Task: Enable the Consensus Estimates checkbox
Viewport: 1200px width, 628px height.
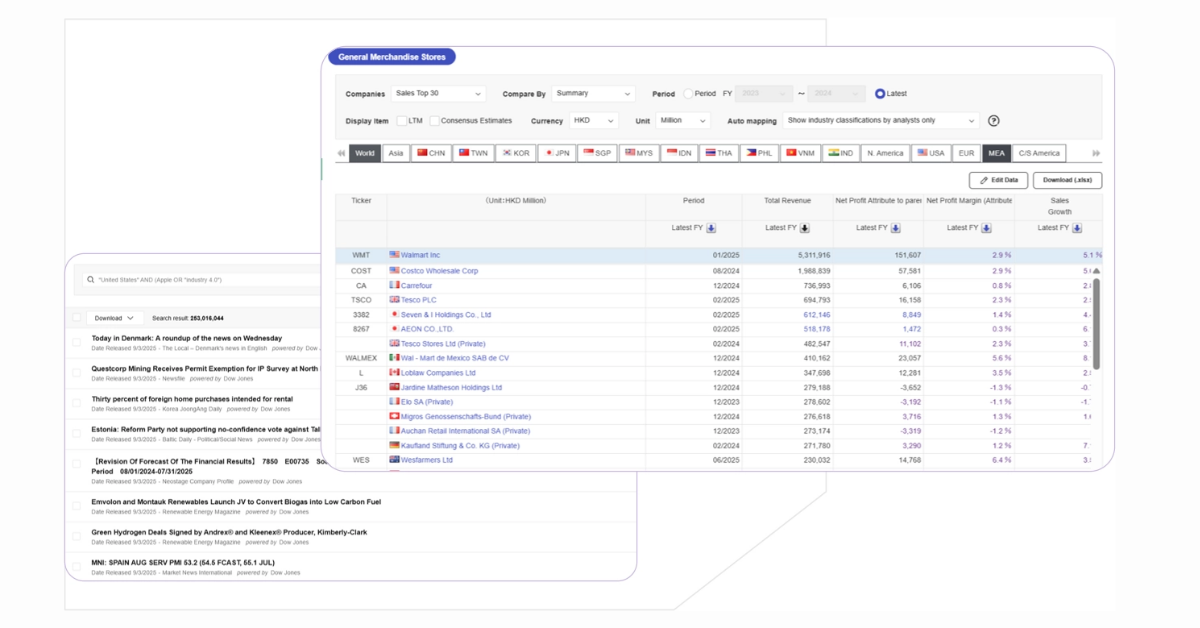Action: click(x=434, y=121)
